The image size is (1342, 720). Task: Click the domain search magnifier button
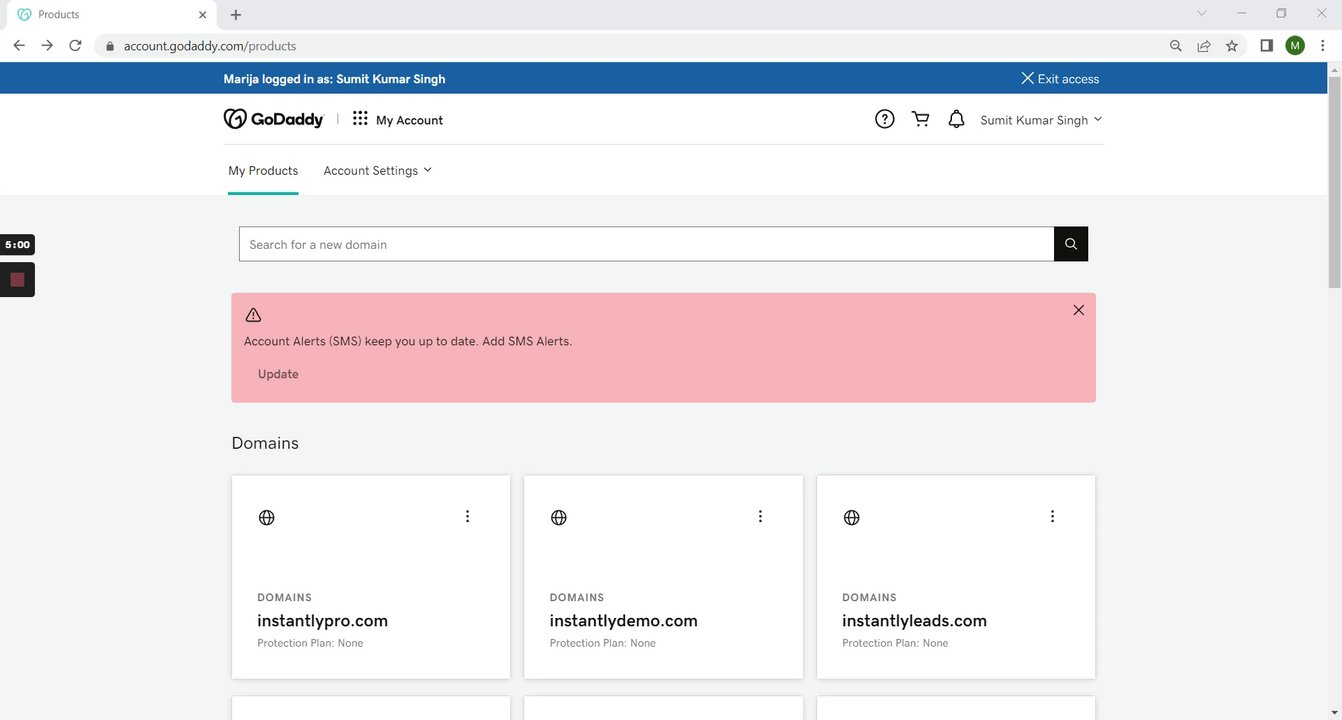point(1071,244)
